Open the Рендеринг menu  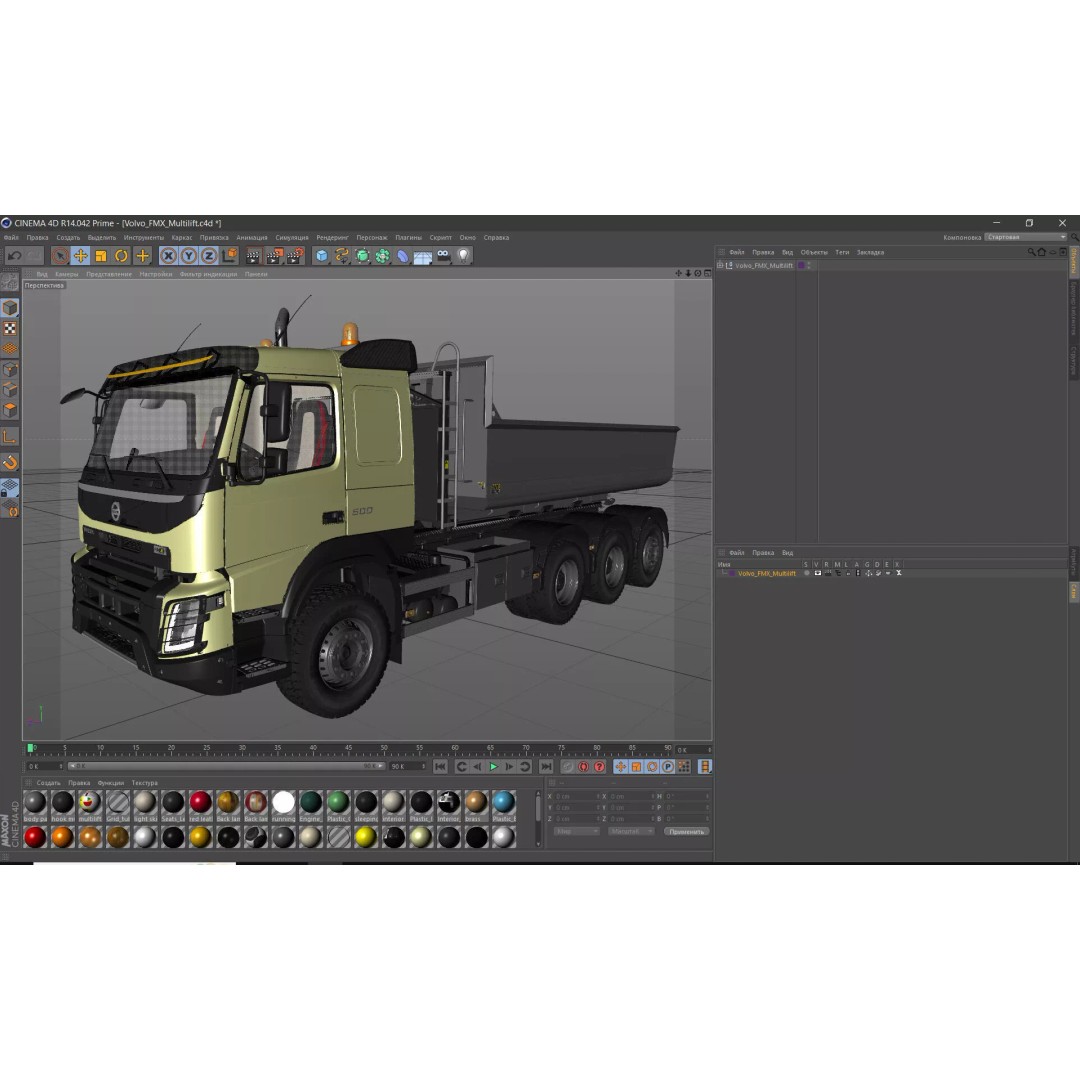coord(333,238)
